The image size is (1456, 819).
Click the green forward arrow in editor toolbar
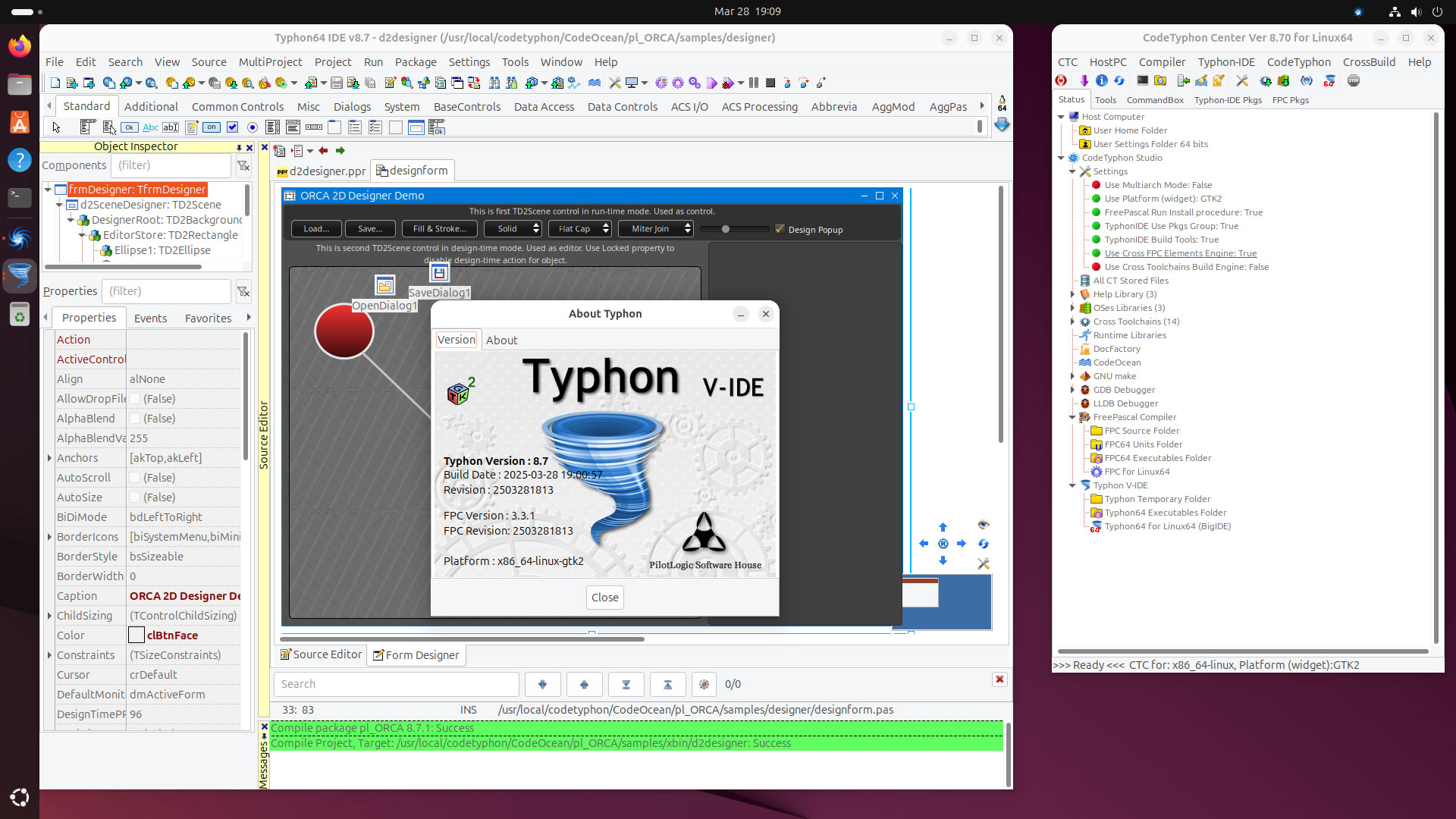click(340, 151)
